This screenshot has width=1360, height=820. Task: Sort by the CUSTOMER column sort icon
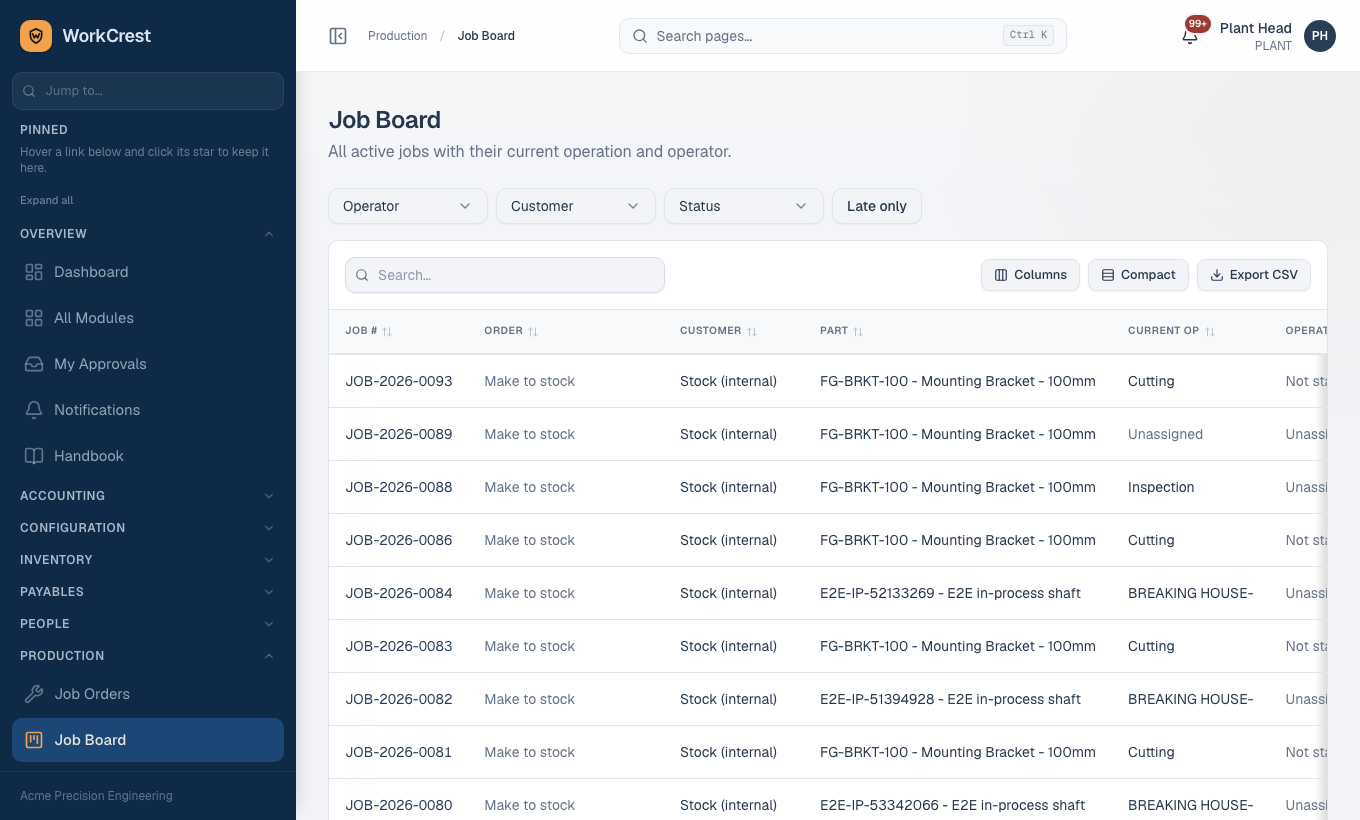click(752, 331)
